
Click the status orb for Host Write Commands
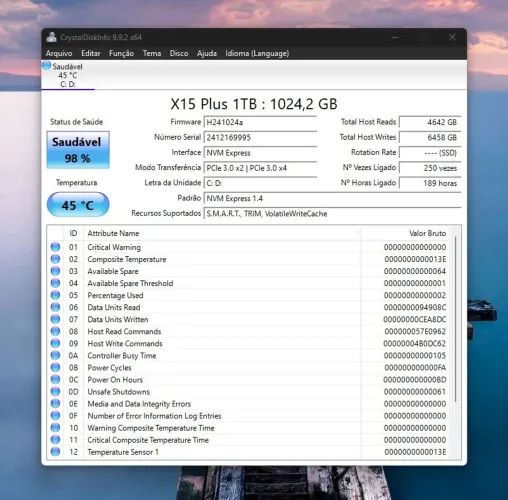pyautogui.click(x=55, y=343)
